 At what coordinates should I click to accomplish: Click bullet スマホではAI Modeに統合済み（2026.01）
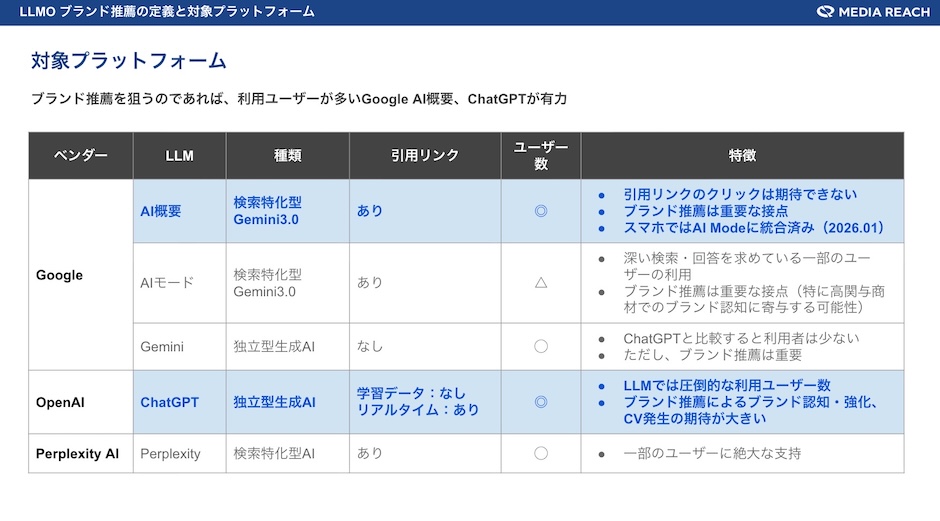click(x=754, y=228)
